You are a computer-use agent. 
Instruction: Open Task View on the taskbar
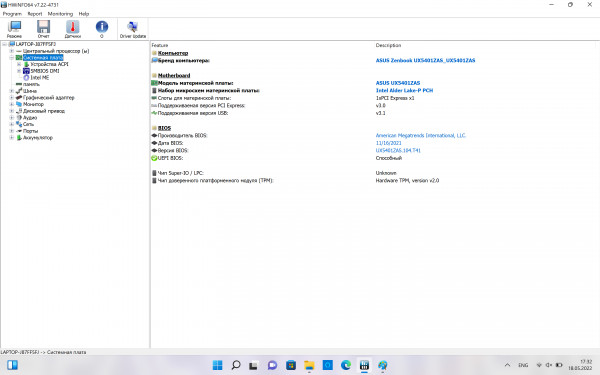tap(253, 365)
